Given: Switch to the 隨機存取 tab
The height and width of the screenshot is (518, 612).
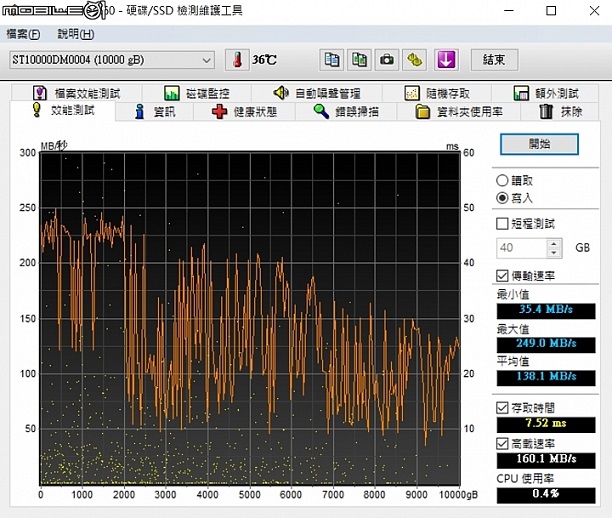Looking at the screenshot, I should point(437,93).
